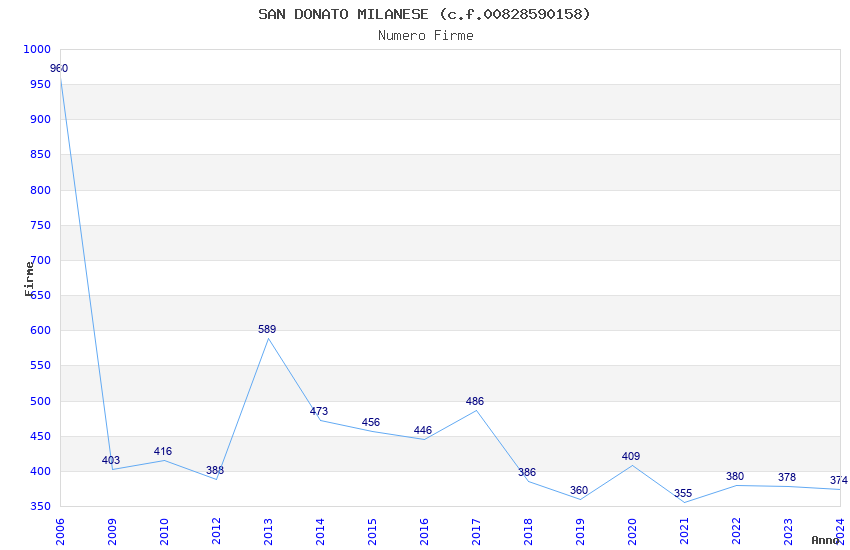This screenshot has height=550, width=850.
Task: Click the 400 y-axis tick label
Action: click(x=40, y=471)
